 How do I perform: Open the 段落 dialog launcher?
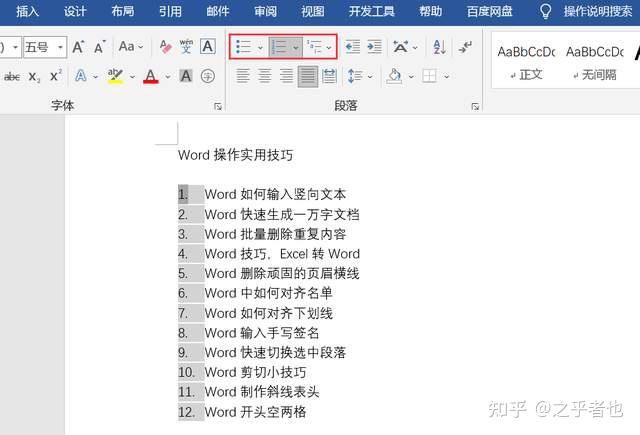[x=475, y=107]
